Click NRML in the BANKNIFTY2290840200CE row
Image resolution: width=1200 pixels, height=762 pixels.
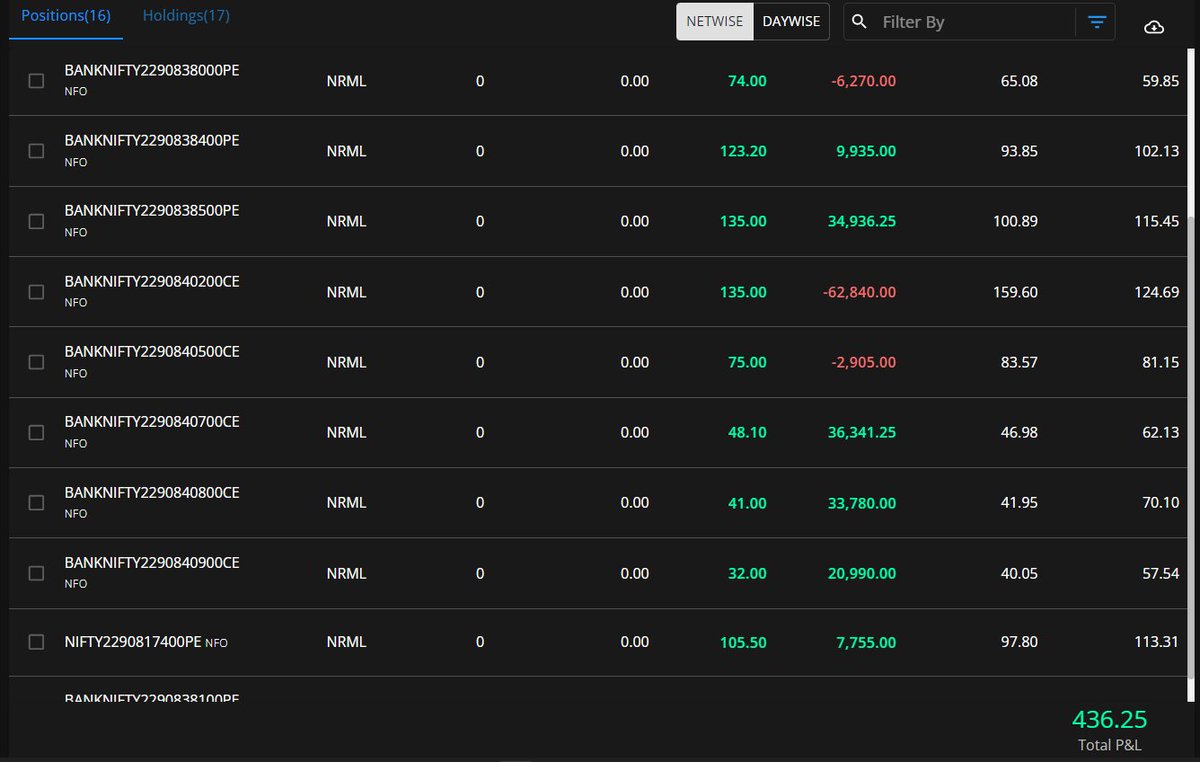[346, 292]
